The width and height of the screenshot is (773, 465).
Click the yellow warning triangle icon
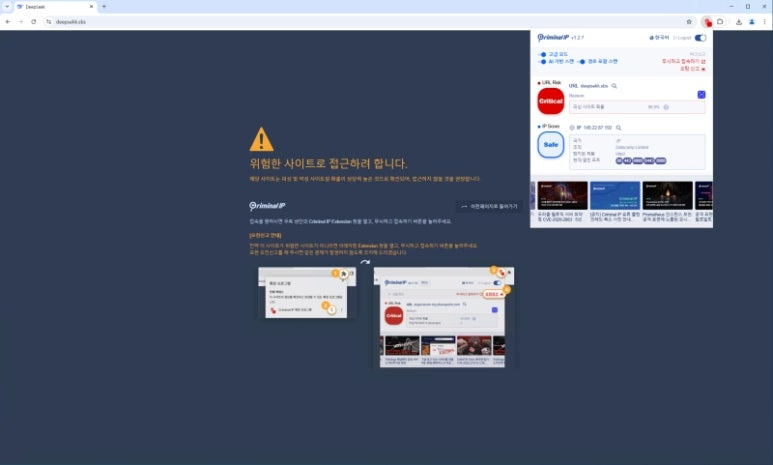[x=261, y=139]
